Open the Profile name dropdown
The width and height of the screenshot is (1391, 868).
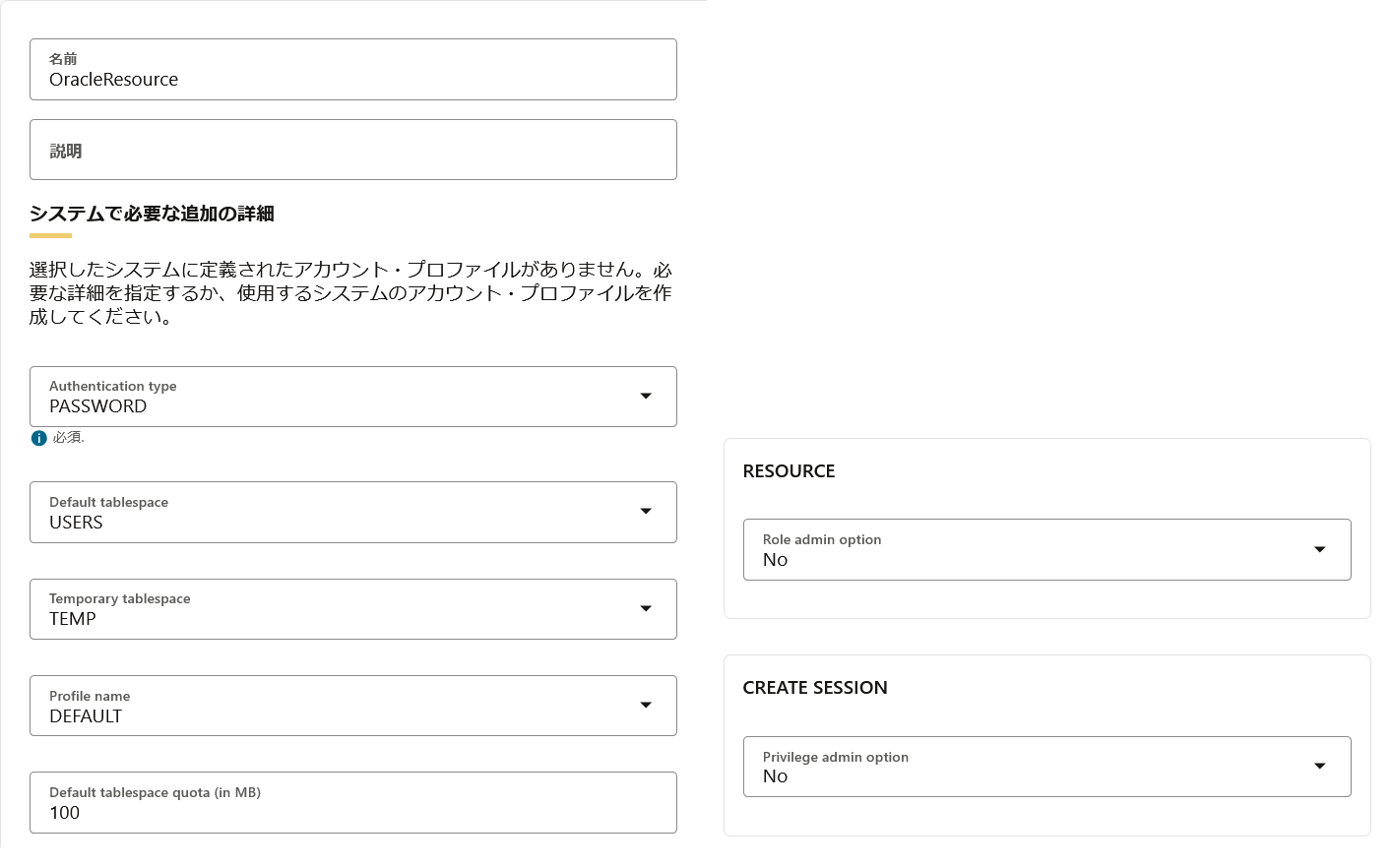pos(353,706)
